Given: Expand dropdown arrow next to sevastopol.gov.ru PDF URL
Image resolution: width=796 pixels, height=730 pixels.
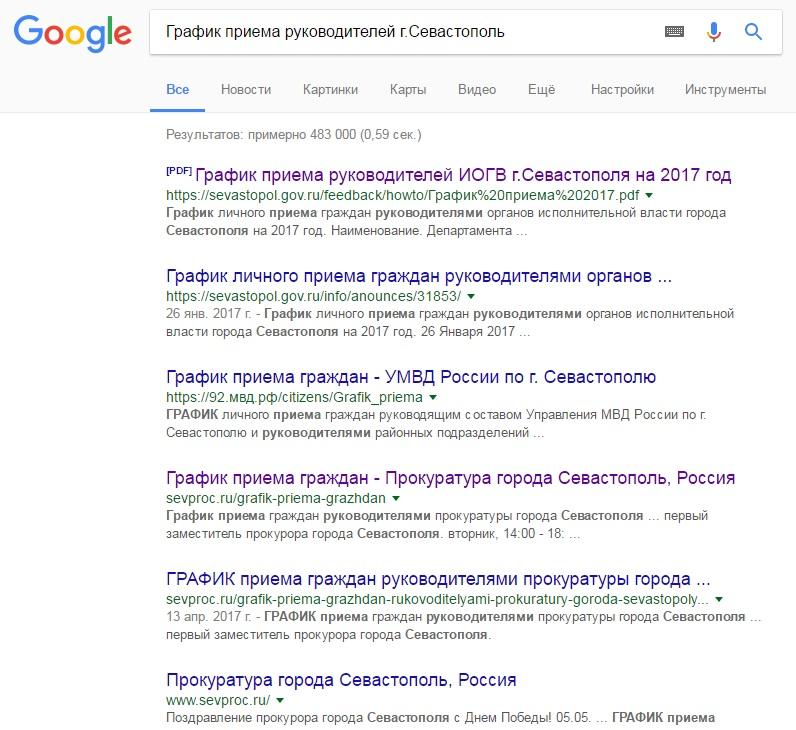Looking at the screenshot, I should click(649, 195).
